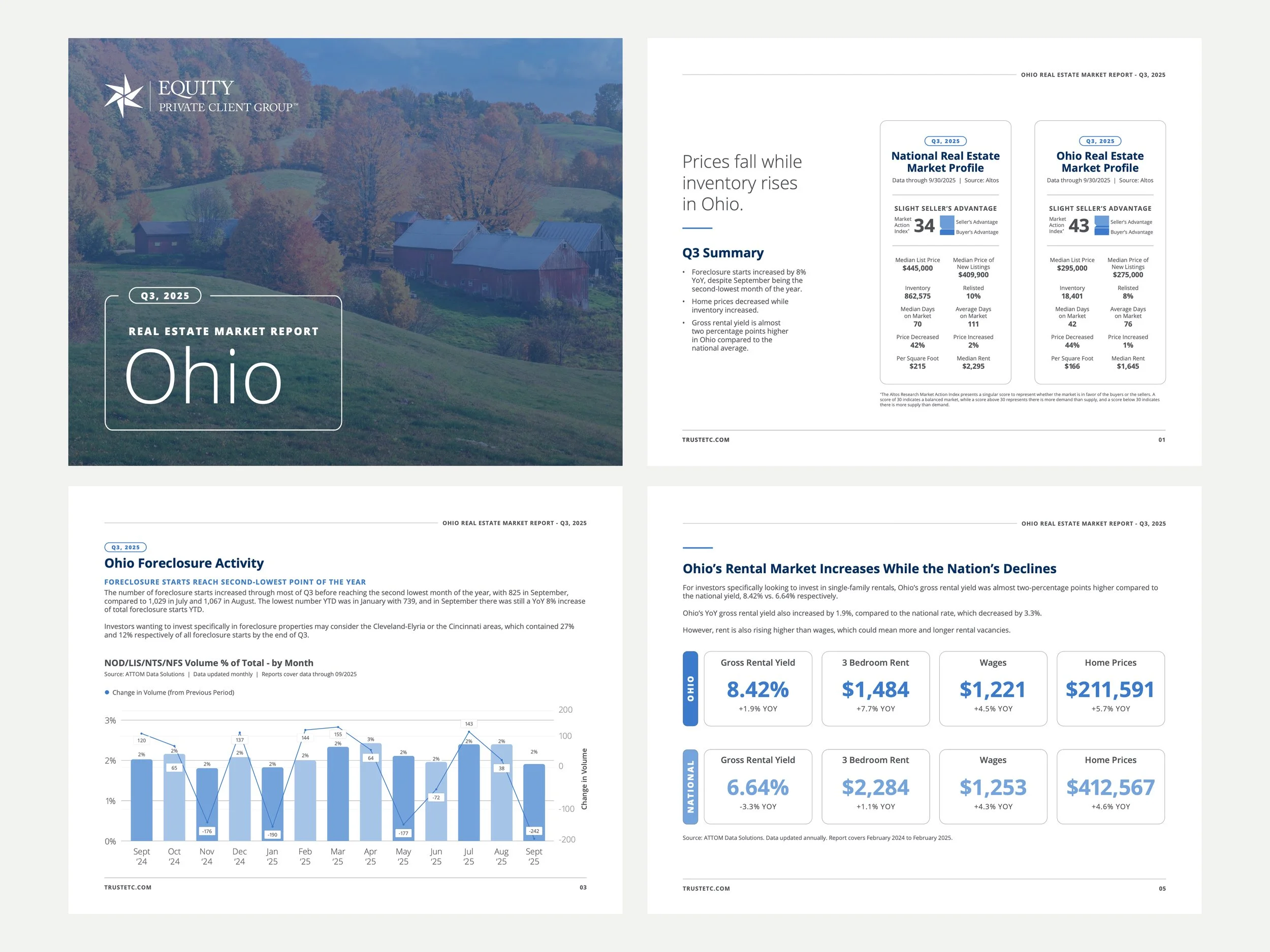This screenshot has height=952, width=1270.
Task: Click the Buyer's Advantage bar icon on Ohio profile
Action: [1103, 232]
